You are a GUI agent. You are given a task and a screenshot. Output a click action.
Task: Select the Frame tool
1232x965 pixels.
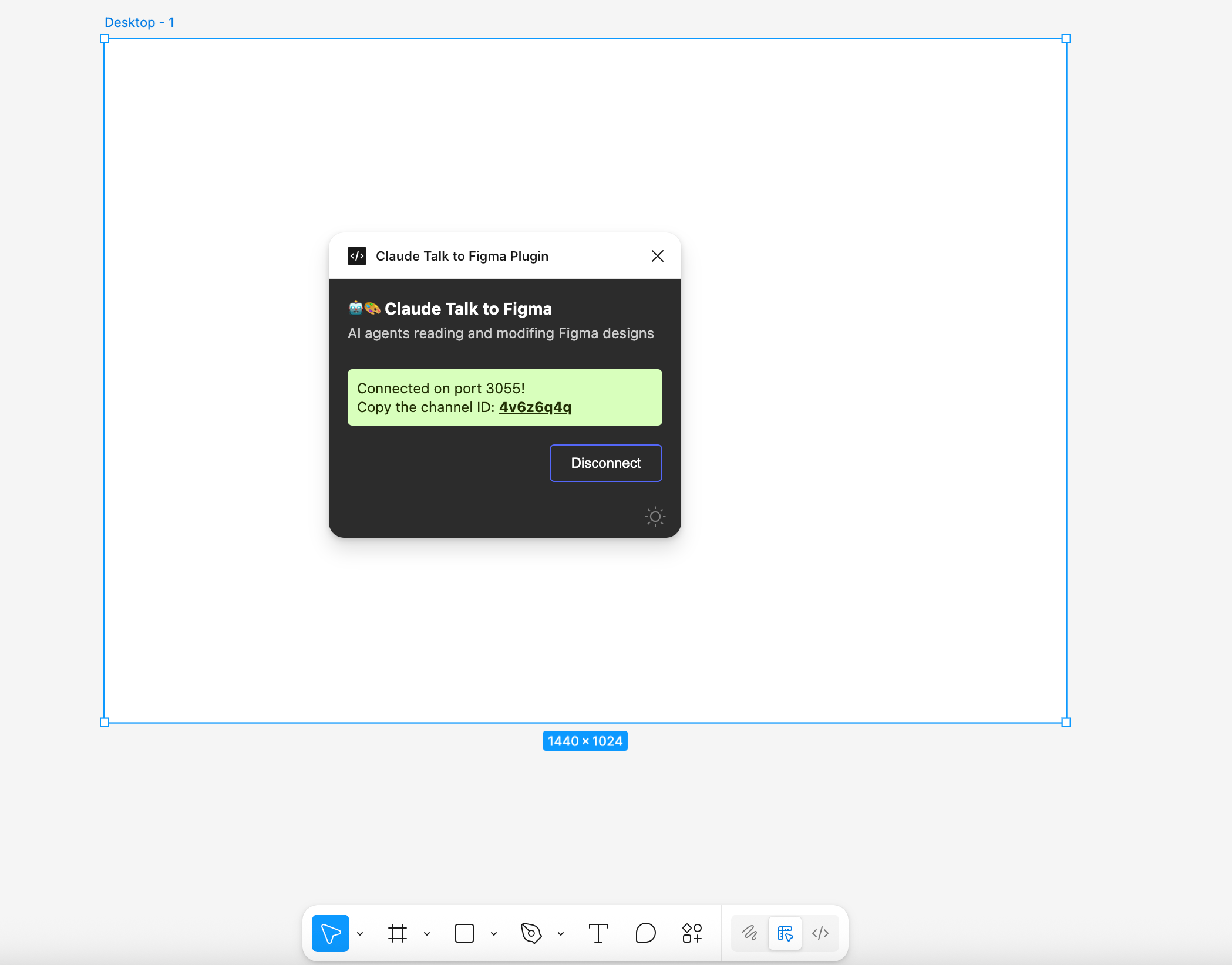398,933
